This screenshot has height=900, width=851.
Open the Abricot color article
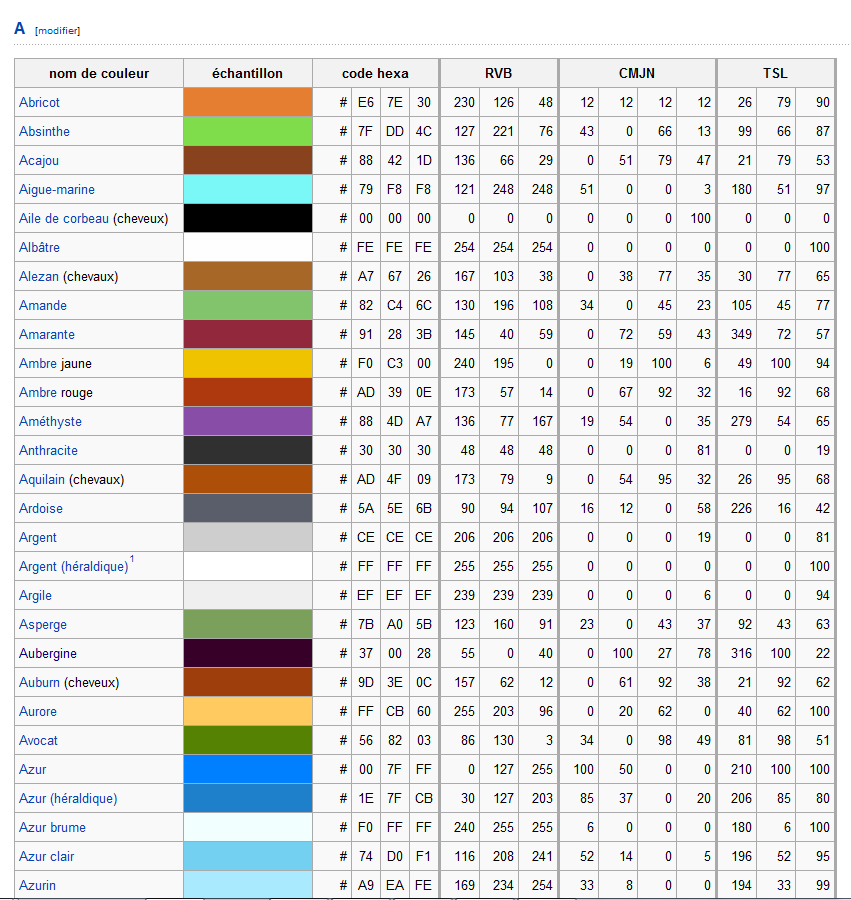point(38,102)
